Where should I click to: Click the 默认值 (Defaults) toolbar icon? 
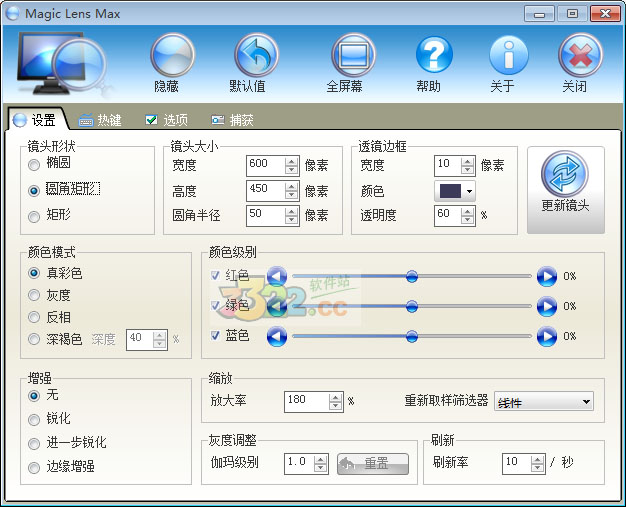click(x=256, y=55)
